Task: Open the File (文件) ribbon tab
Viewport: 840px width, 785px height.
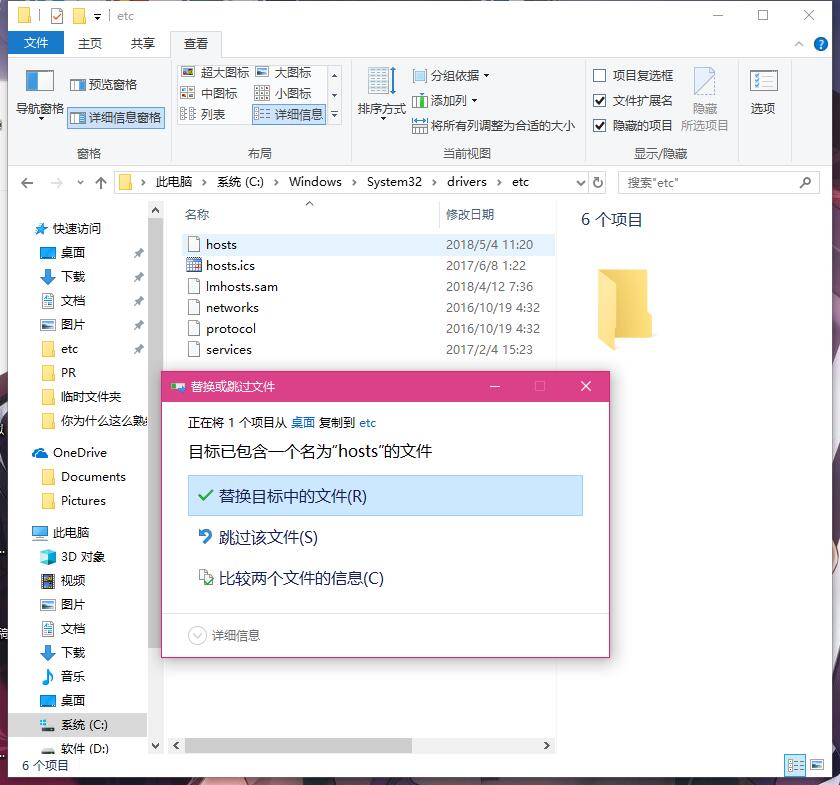Action: (x=36, y=42)
